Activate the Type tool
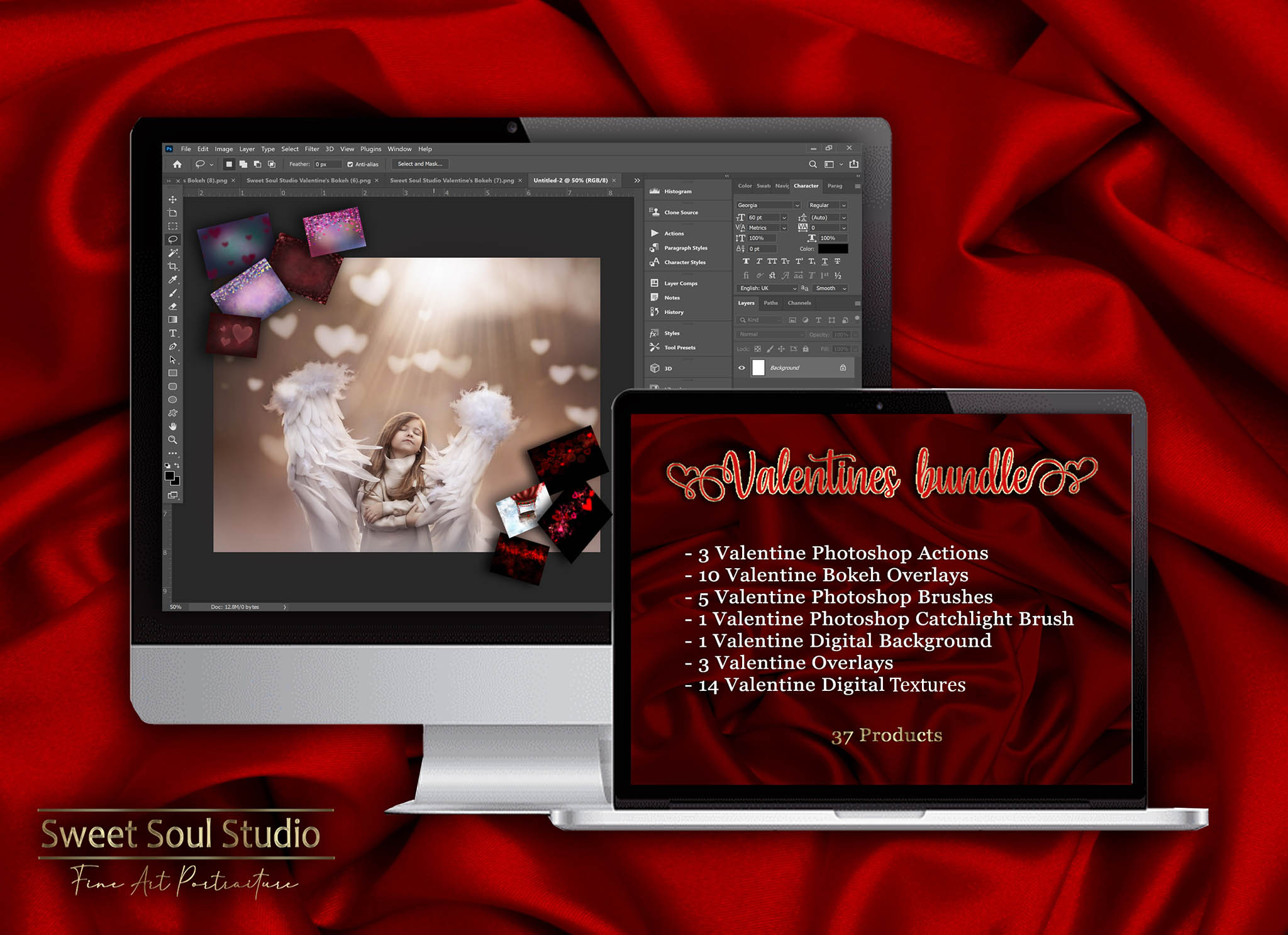This screenshot has width=1288, height=935. (172, 333)
